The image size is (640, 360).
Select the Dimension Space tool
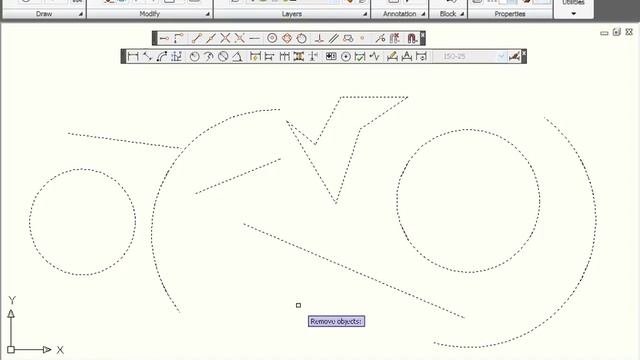pyautogui.click(x=298, y=56)
